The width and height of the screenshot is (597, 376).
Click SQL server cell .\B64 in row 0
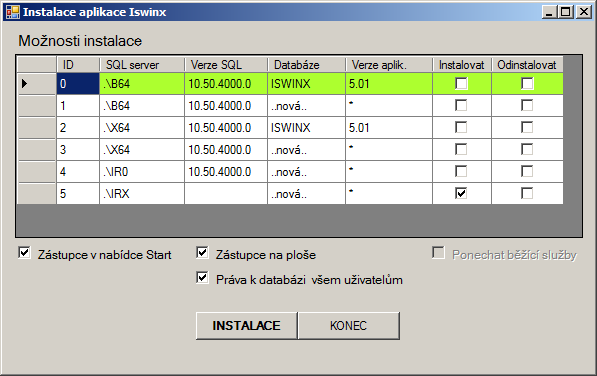[142, 83]
